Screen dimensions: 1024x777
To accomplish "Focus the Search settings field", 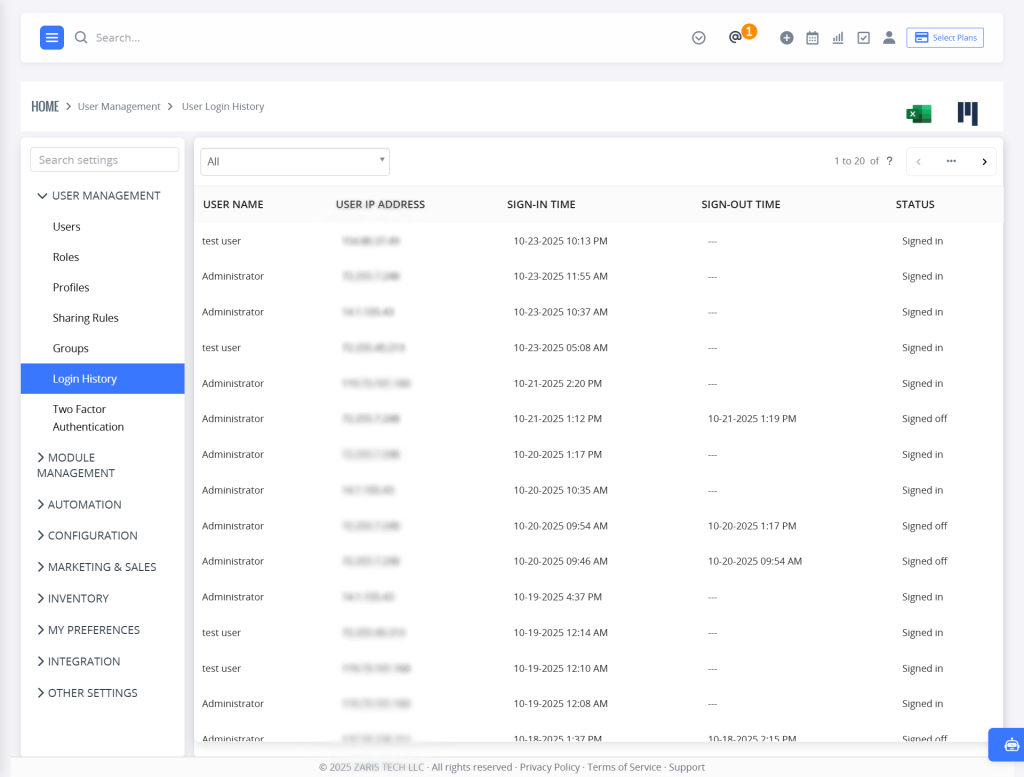I will 104,160.
